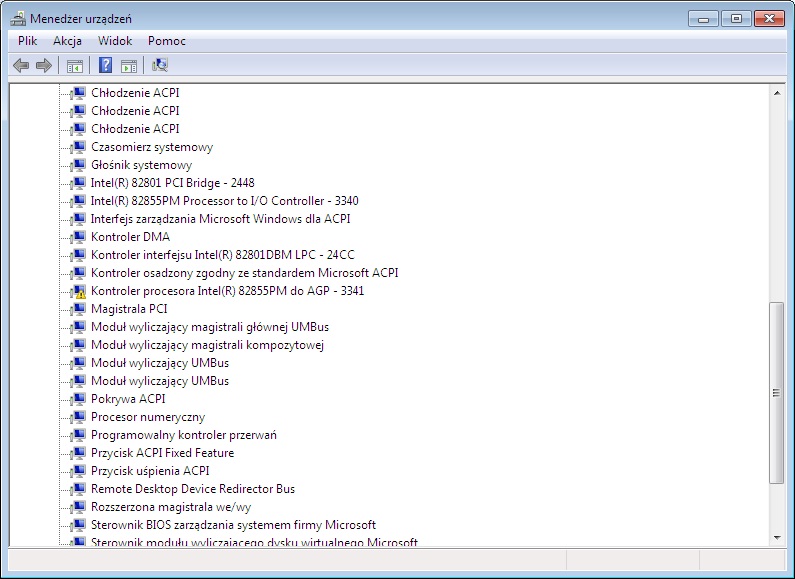Select Intel(R) 82801 PCI Bridge - 2448
This screenshot has height=579, width=795.
(x=172, y=183)
